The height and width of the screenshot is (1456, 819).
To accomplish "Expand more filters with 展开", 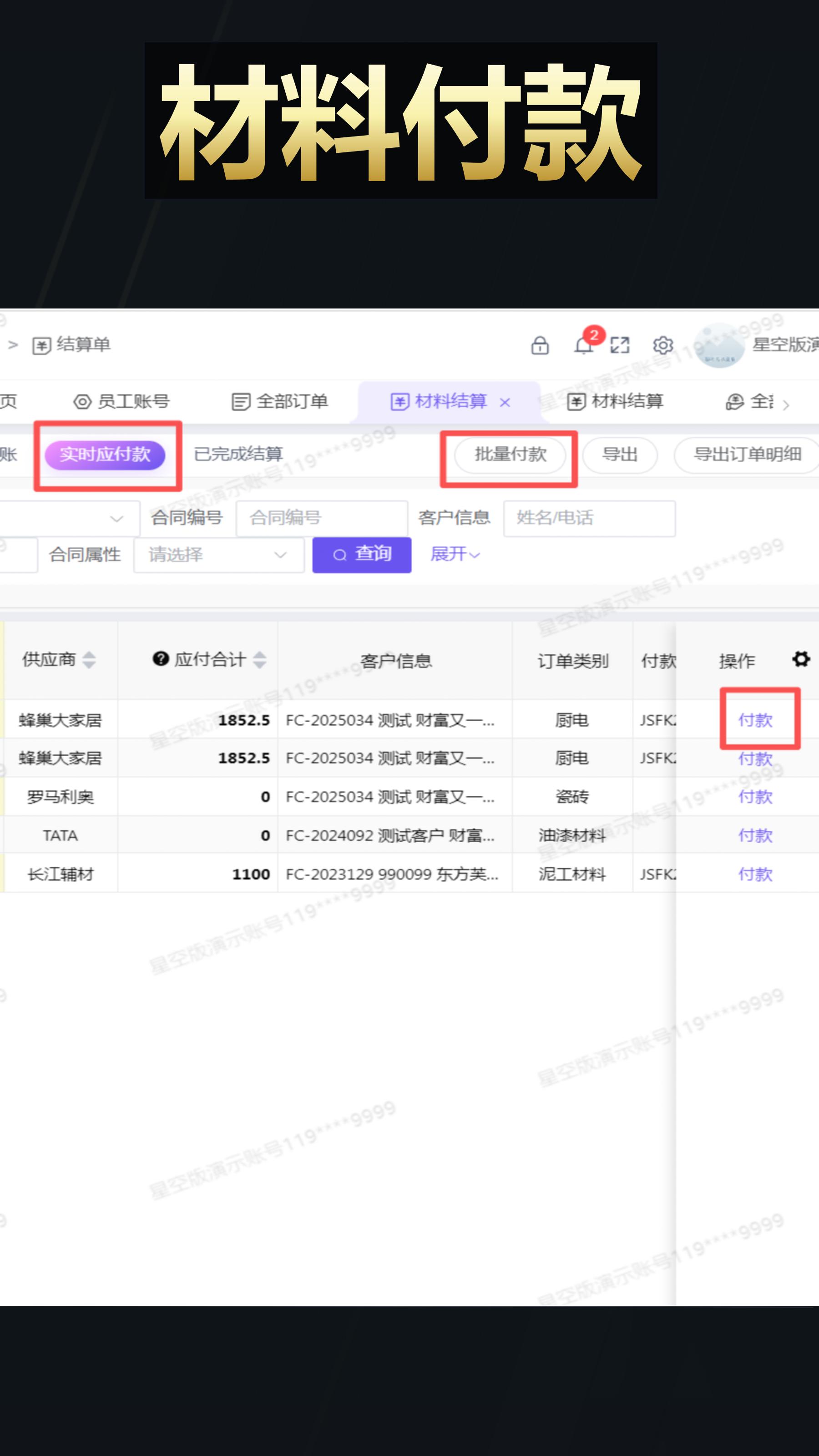I will pos(455,555).
